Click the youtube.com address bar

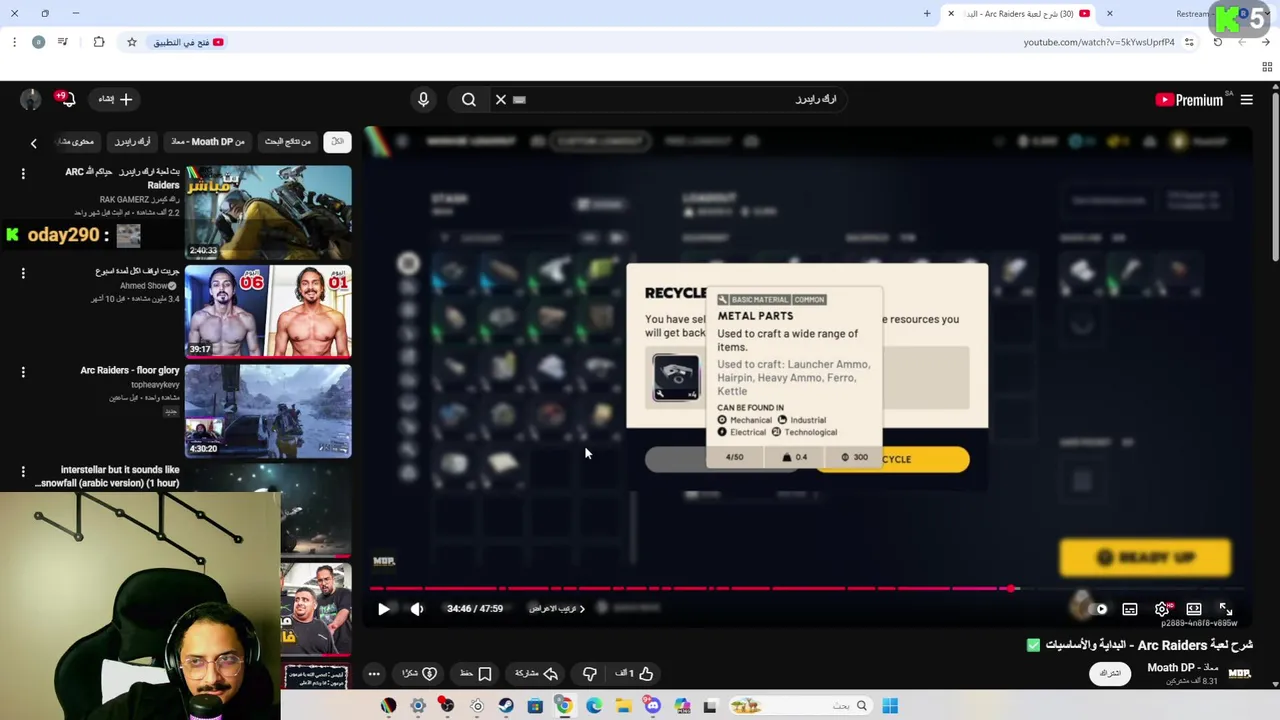point(1099,42)
